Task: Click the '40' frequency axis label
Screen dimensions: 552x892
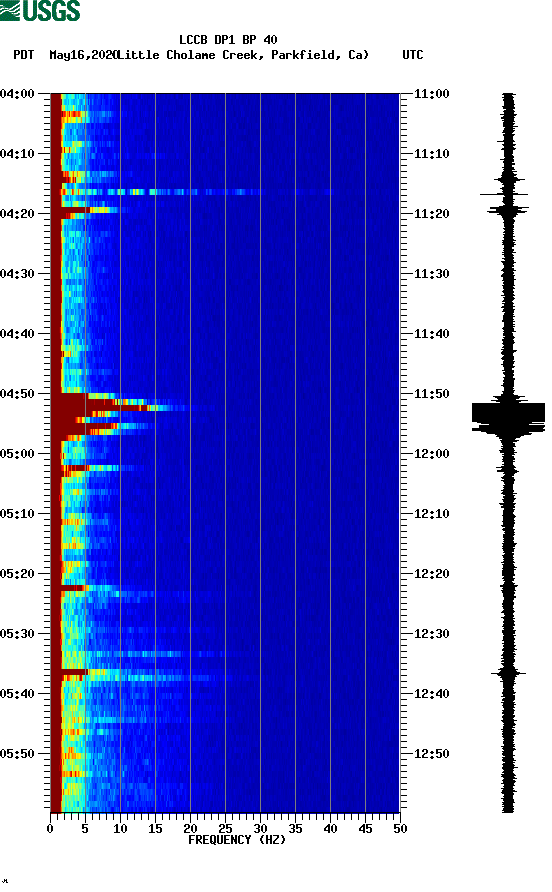Action: click(330, 829)
